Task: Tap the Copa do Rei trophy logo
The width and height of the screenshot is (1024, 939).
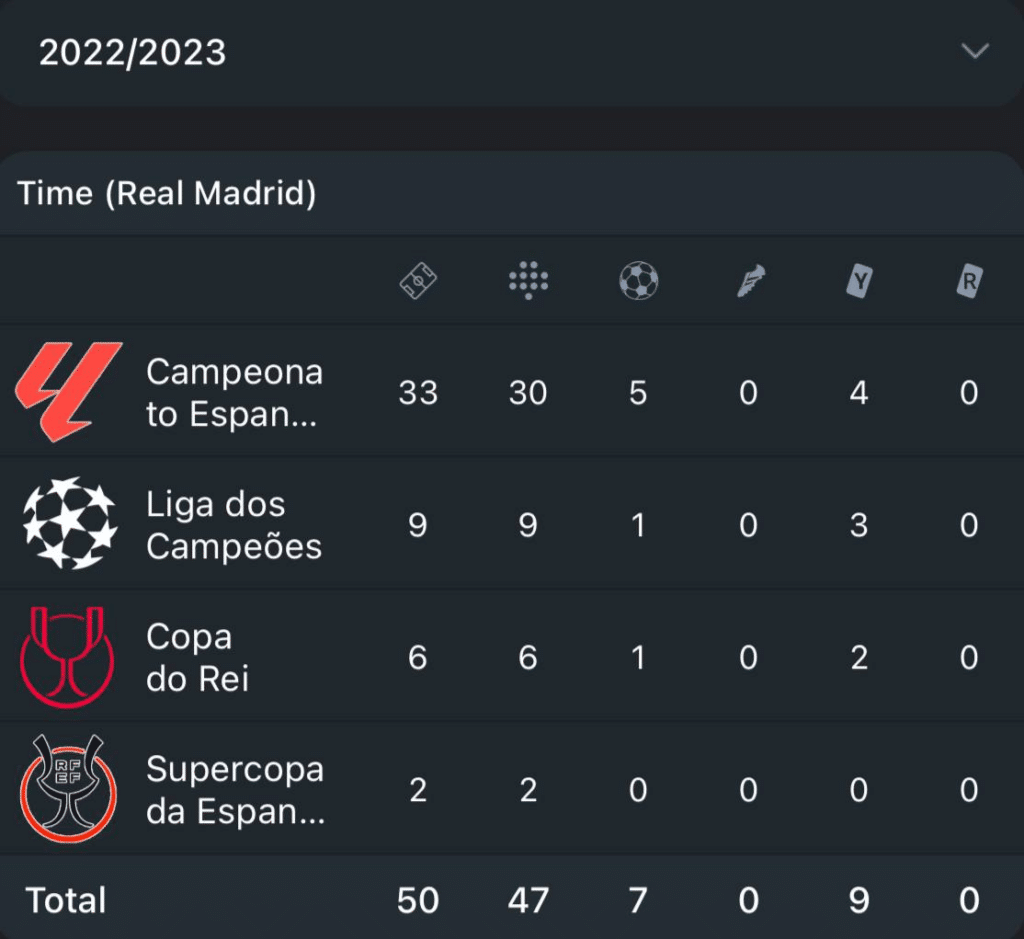Action: (68, 657)
